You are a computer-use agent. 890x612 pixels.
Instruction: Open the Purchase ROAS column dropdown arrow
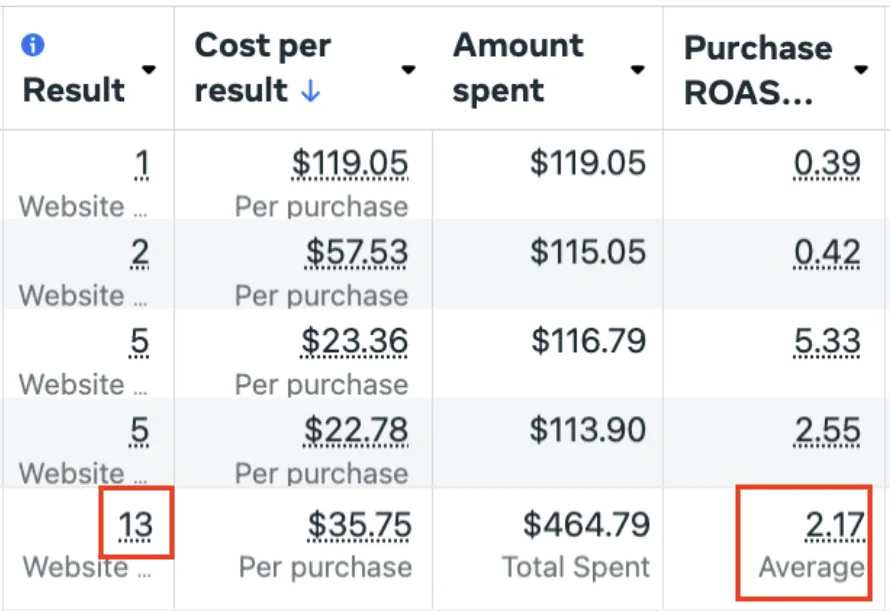(x=861, y=70)
